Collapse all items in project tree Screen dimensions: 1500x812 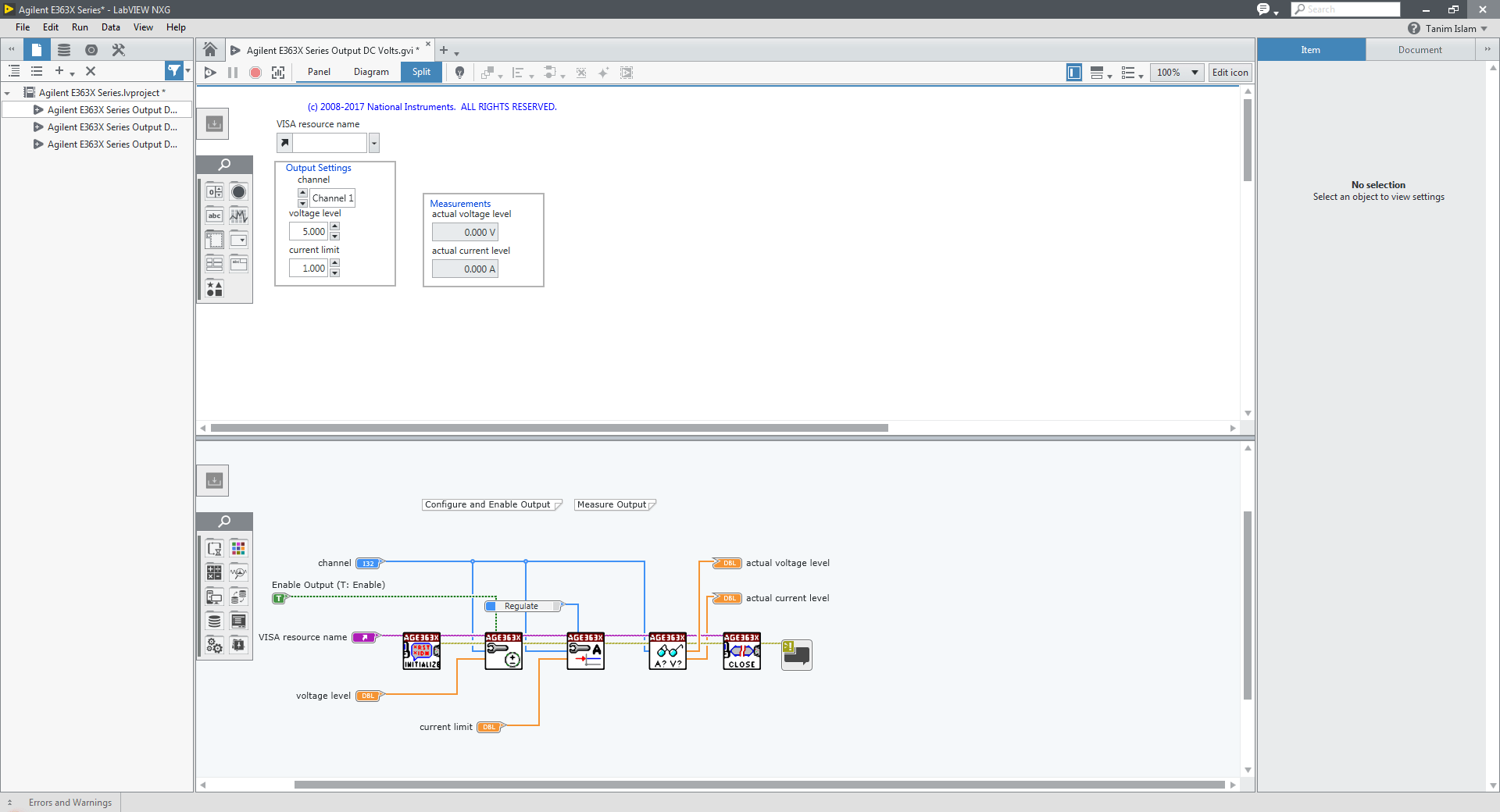tap(37, 71)
